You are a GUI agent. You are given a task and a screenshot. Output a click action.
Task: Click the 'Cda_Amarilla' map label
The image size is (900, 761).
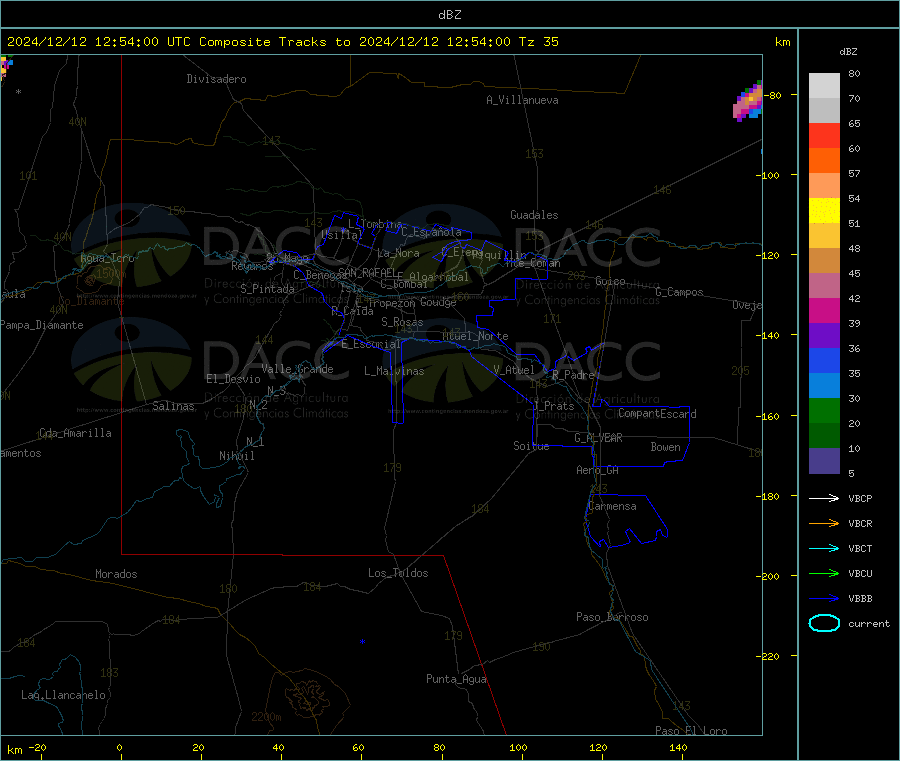tap(75, 433)
